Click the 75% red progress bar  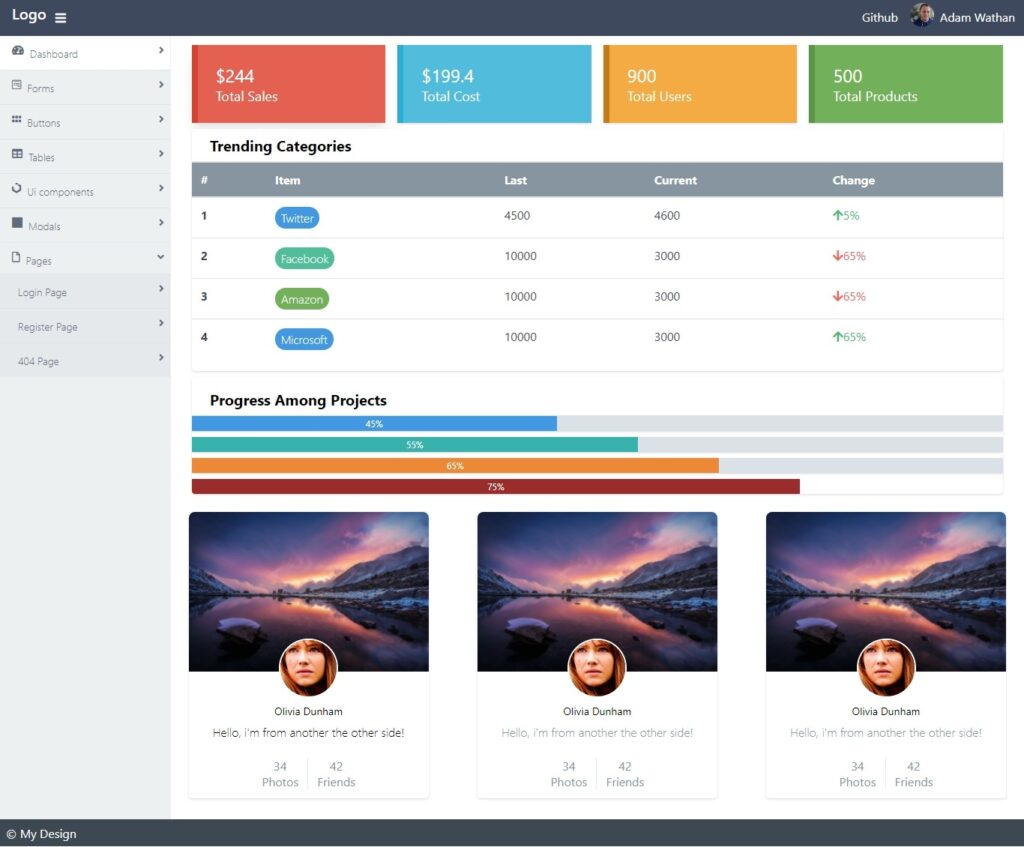coord(496,487)
